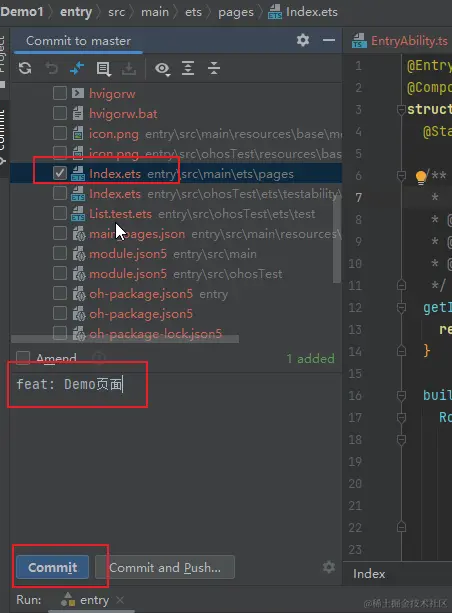Fold the comment block at line 6
452x613 pixels.
tap(401, 176)
